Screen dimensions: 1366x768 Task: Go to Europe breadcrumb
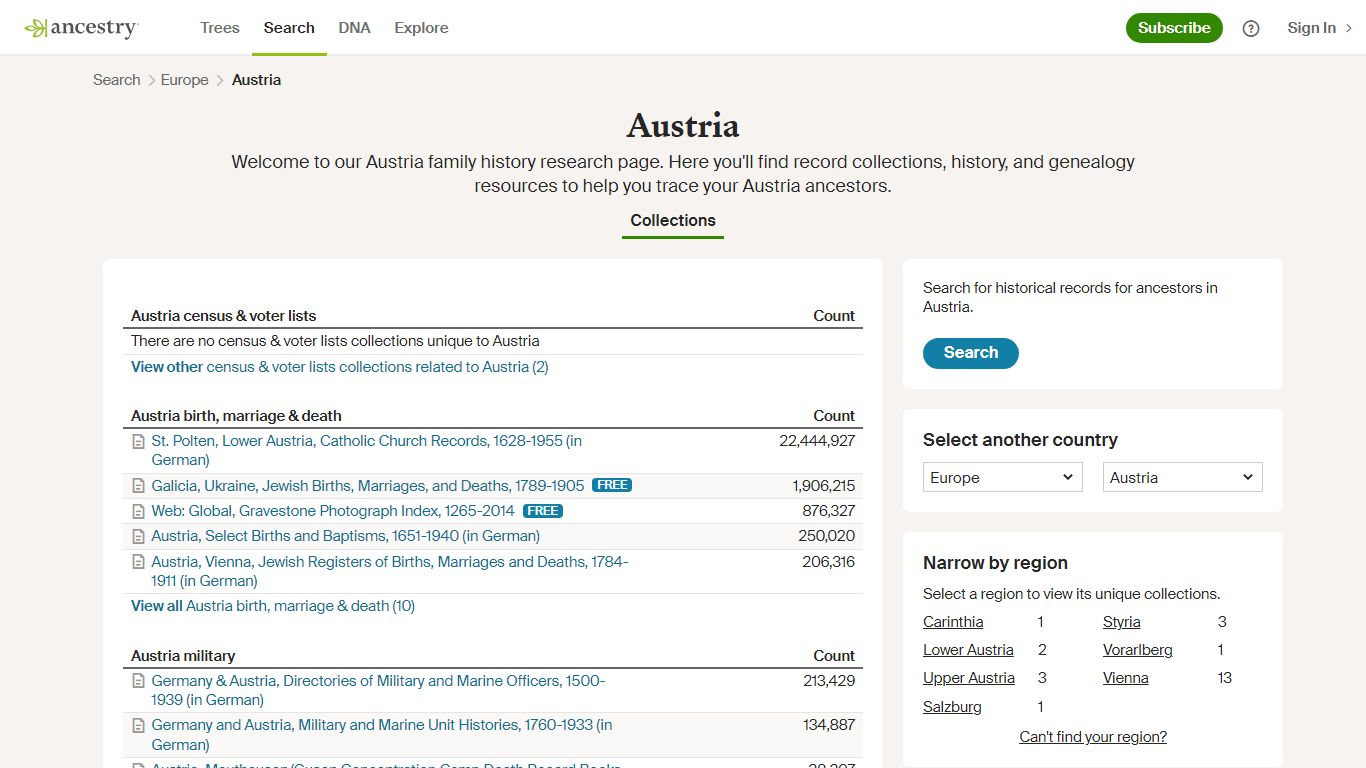(x=185, y=80)
